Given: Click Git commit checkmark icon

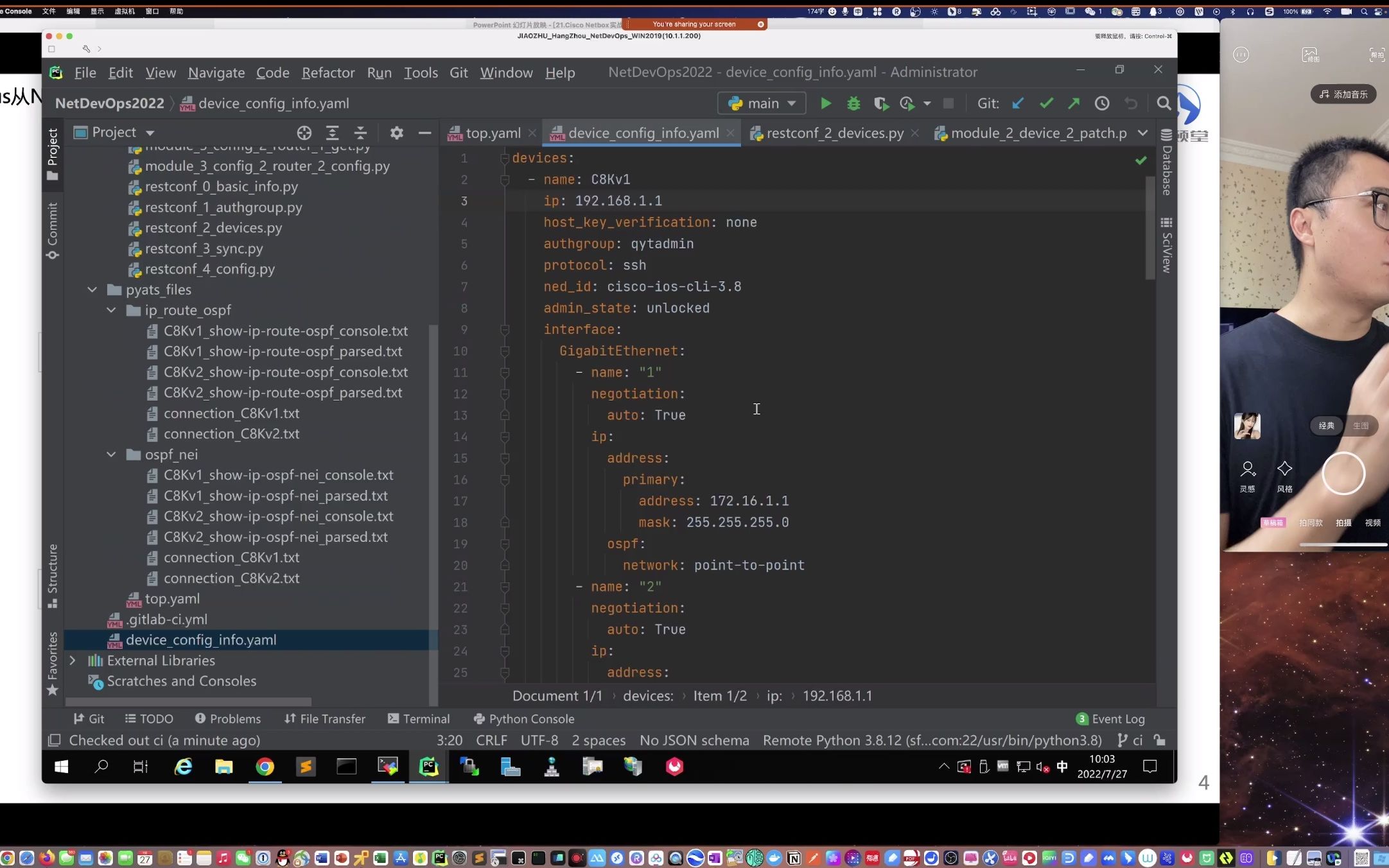Looking at the screenshot, I should click(1046, 103).
